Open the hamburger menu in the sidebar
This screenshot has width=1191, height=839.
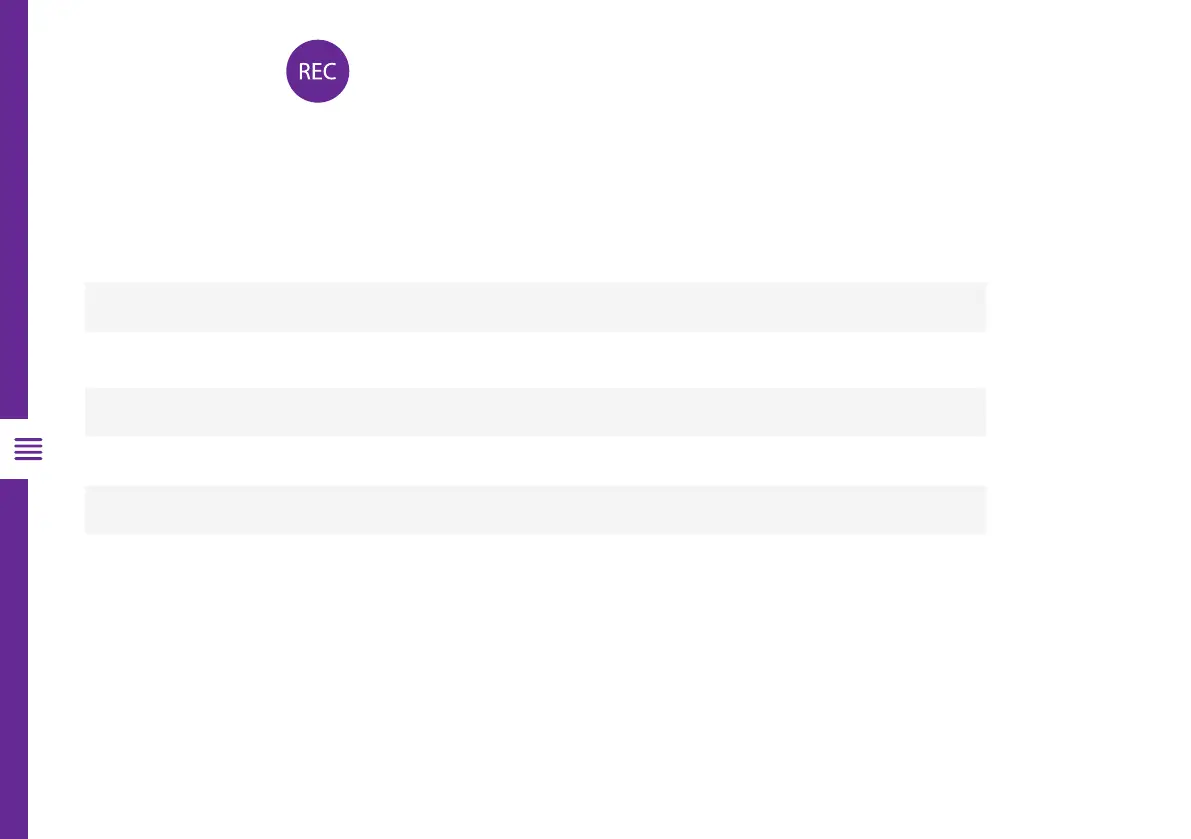(x=29, y=449)
